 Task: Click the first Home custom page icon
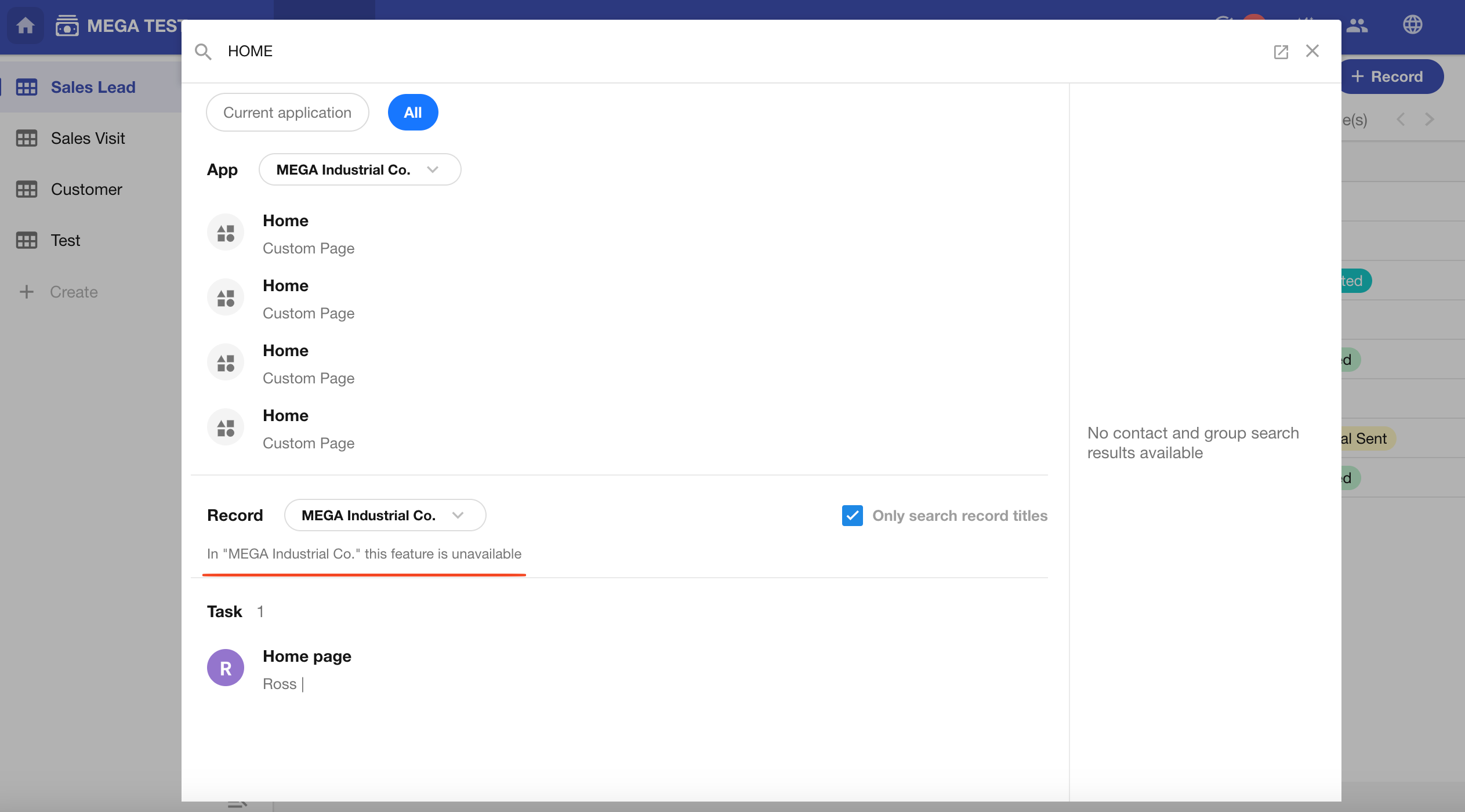click(x=226, y=233)
